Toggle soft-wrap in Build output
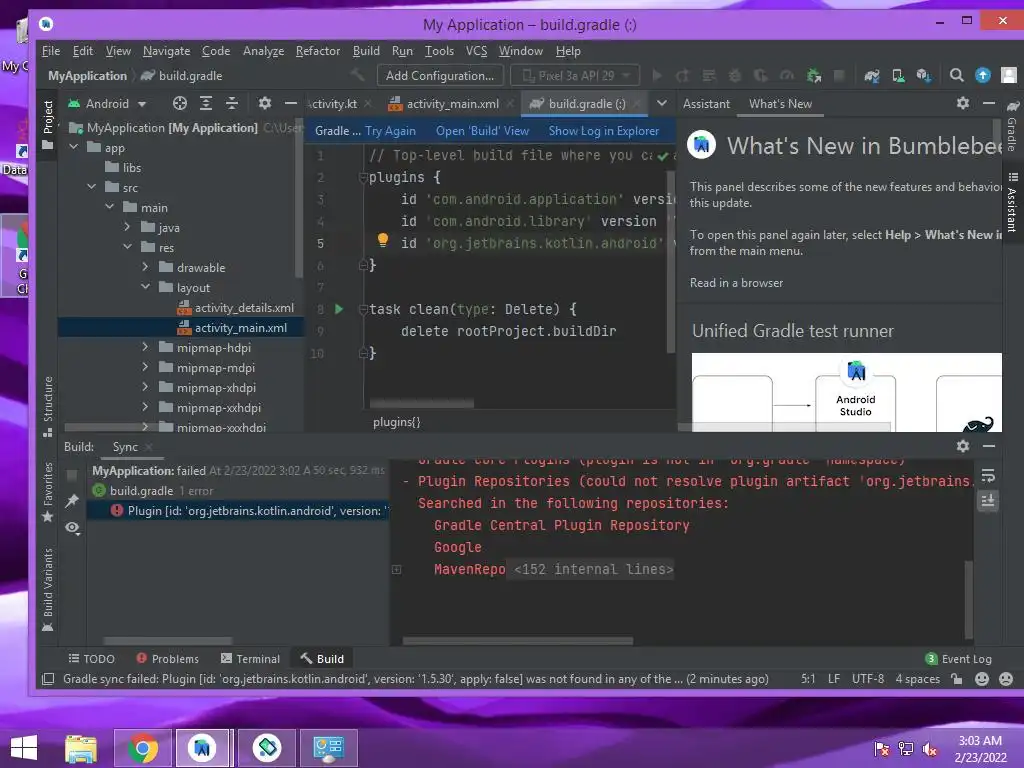Image resolution: width=1024 pixels, height=768 pixels. pos(988,475)
